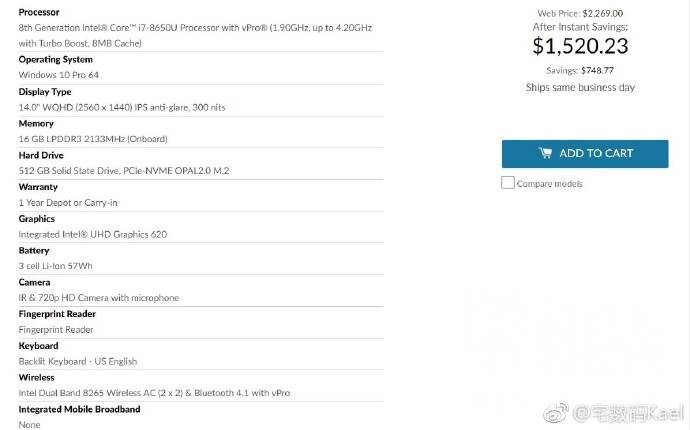Click the Operating System heading

coord(58,60)
